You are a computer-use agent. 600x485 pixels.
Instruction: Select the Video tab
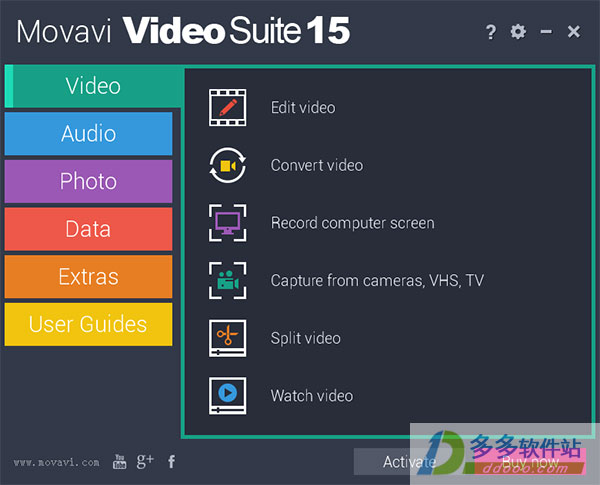point(93,86)
